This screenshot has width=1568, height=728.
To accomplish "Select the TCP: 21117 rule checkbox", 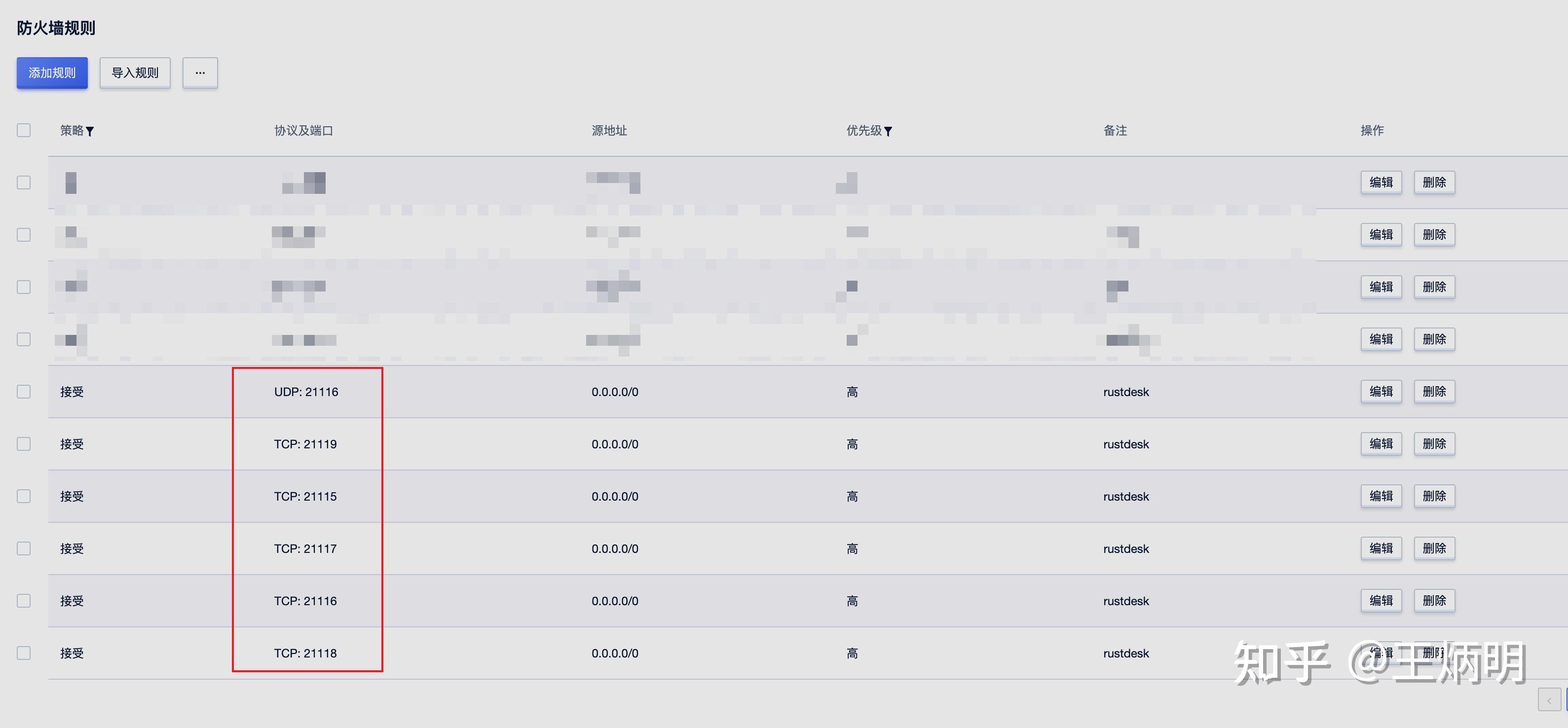I will coord(24,548).
